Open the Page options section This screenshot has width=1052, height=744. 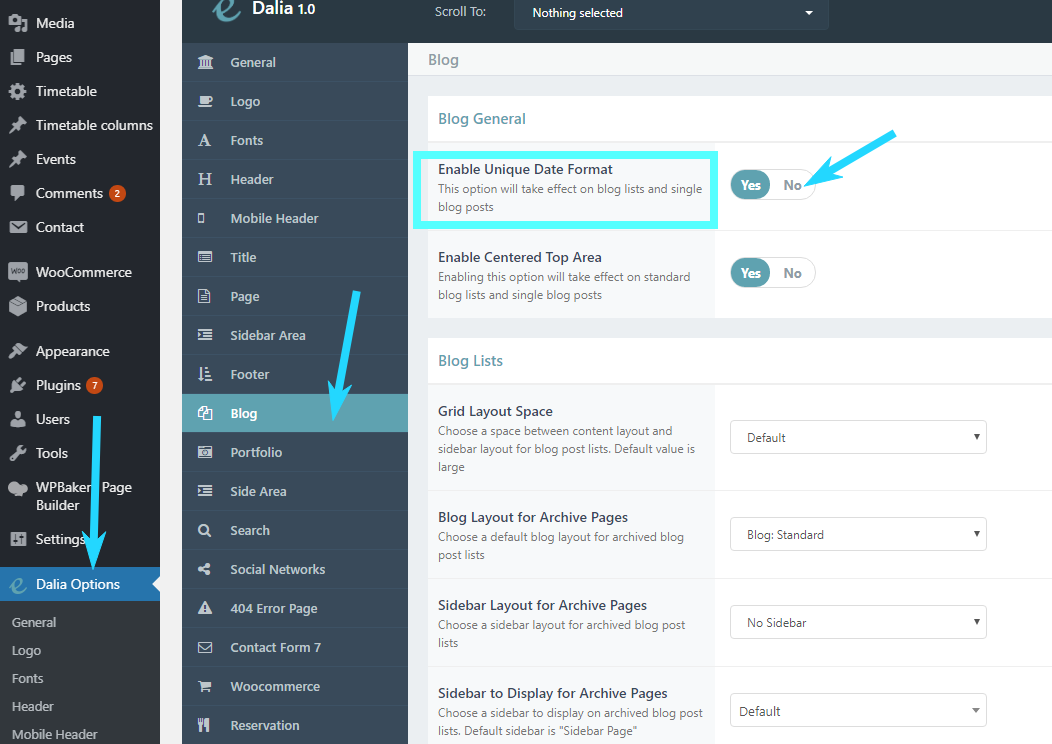click(295, 297)
